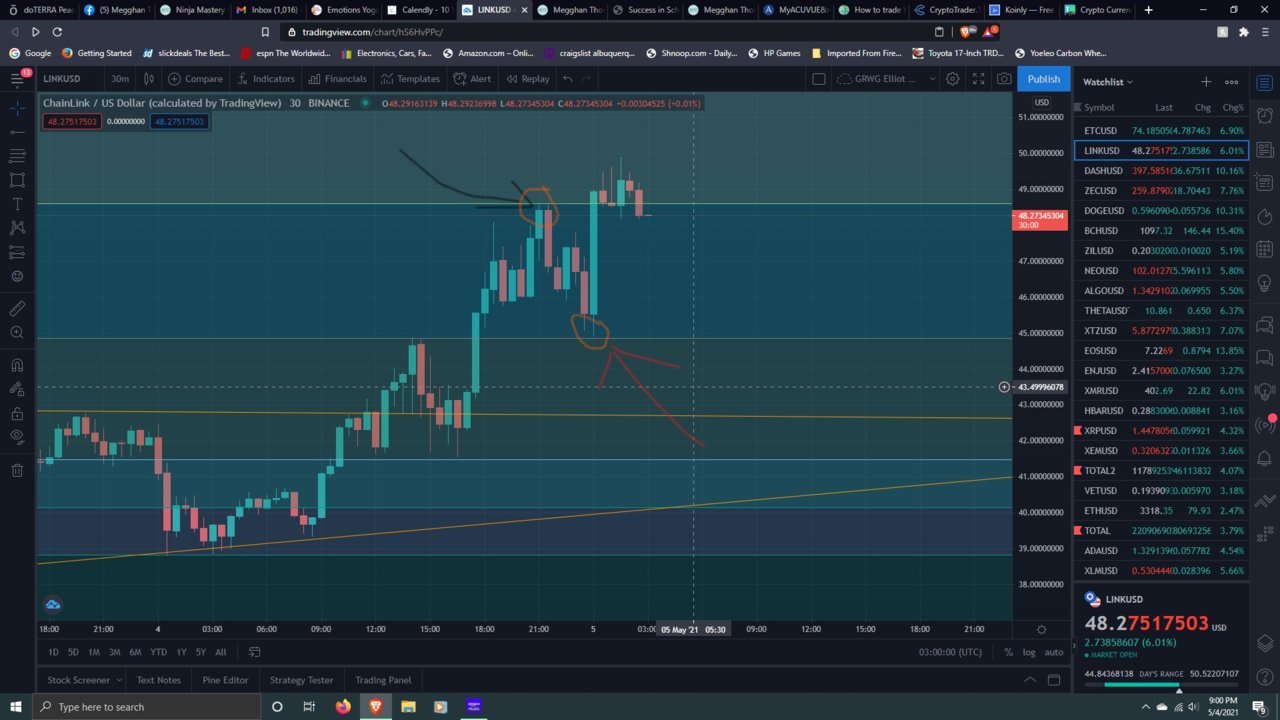Viewport: 1280px width, 720px height.
Task: Open the Alerts clock icon in right sidebar
Action: 1265,116
